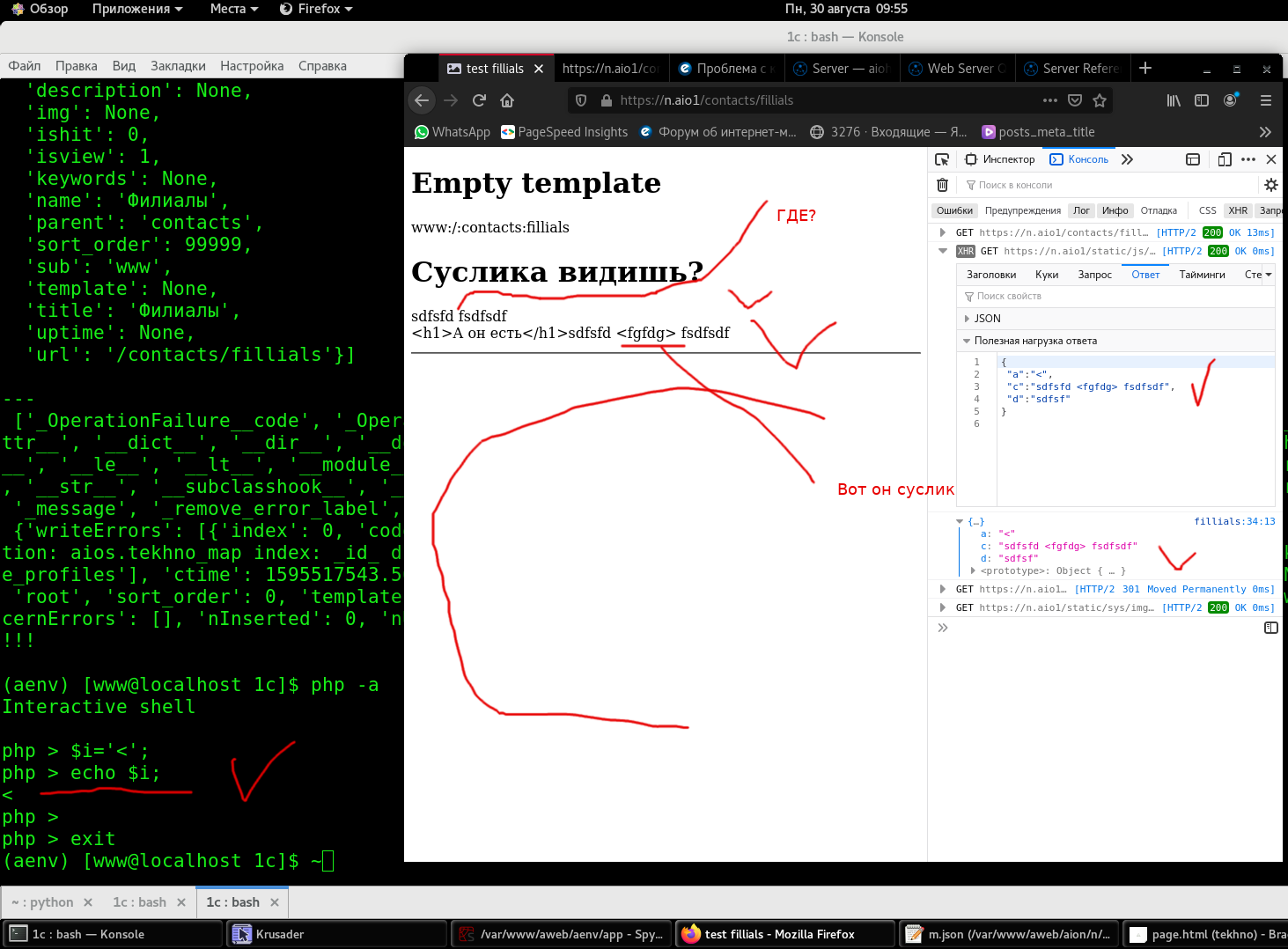The height and width of the screenshot is (949, 1288).
Task: Save page to Pocket
Action: (x=1075, y=100)
